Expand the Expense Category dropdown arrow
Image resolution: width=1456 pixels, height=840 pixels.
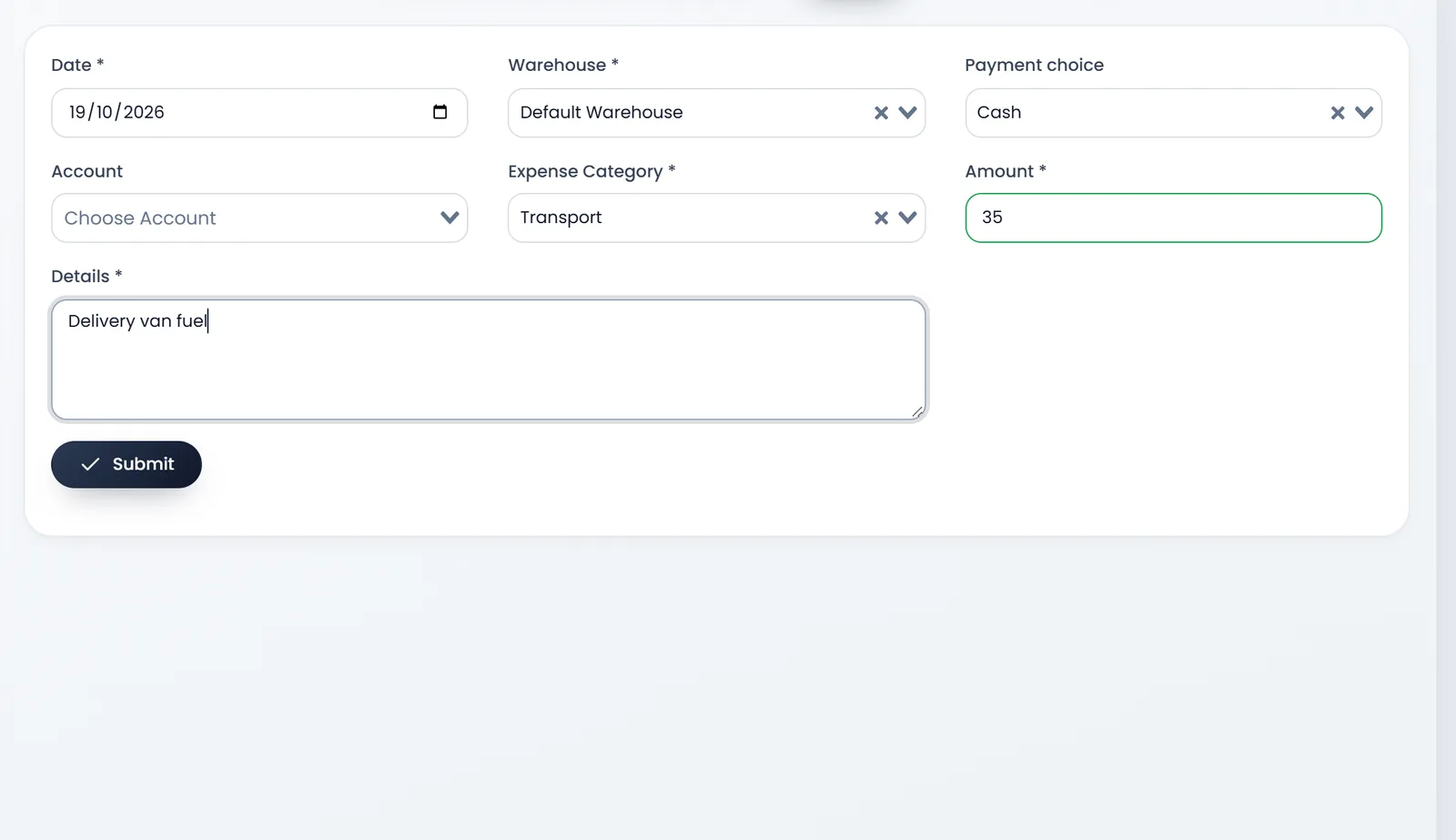click(x=907, y=218)
